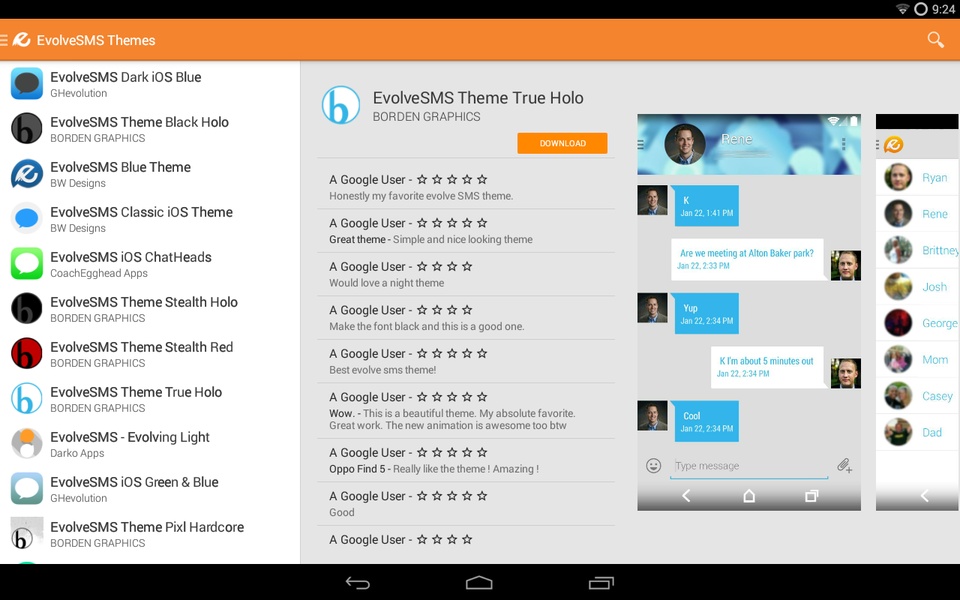The width and height of the screenshot is (960, 600).
Task: Open the 'EvolveSMS Dark iOS Blue' entry
Action: pos(150,83)
